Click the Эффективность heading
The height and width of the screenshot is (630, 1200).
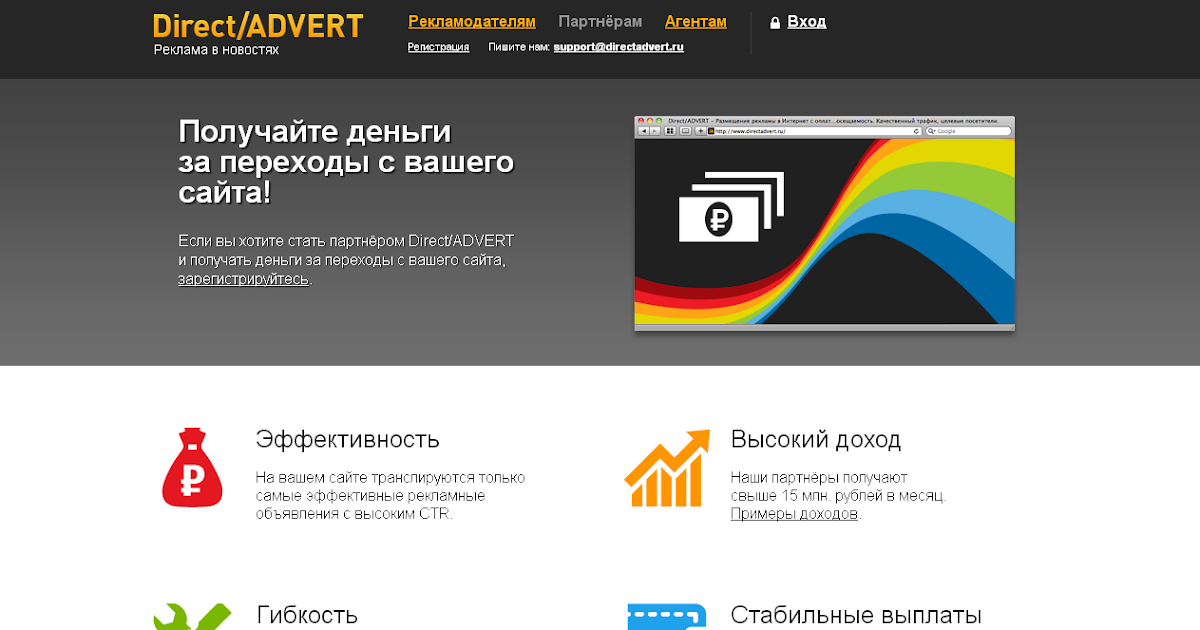click(347, 439)
